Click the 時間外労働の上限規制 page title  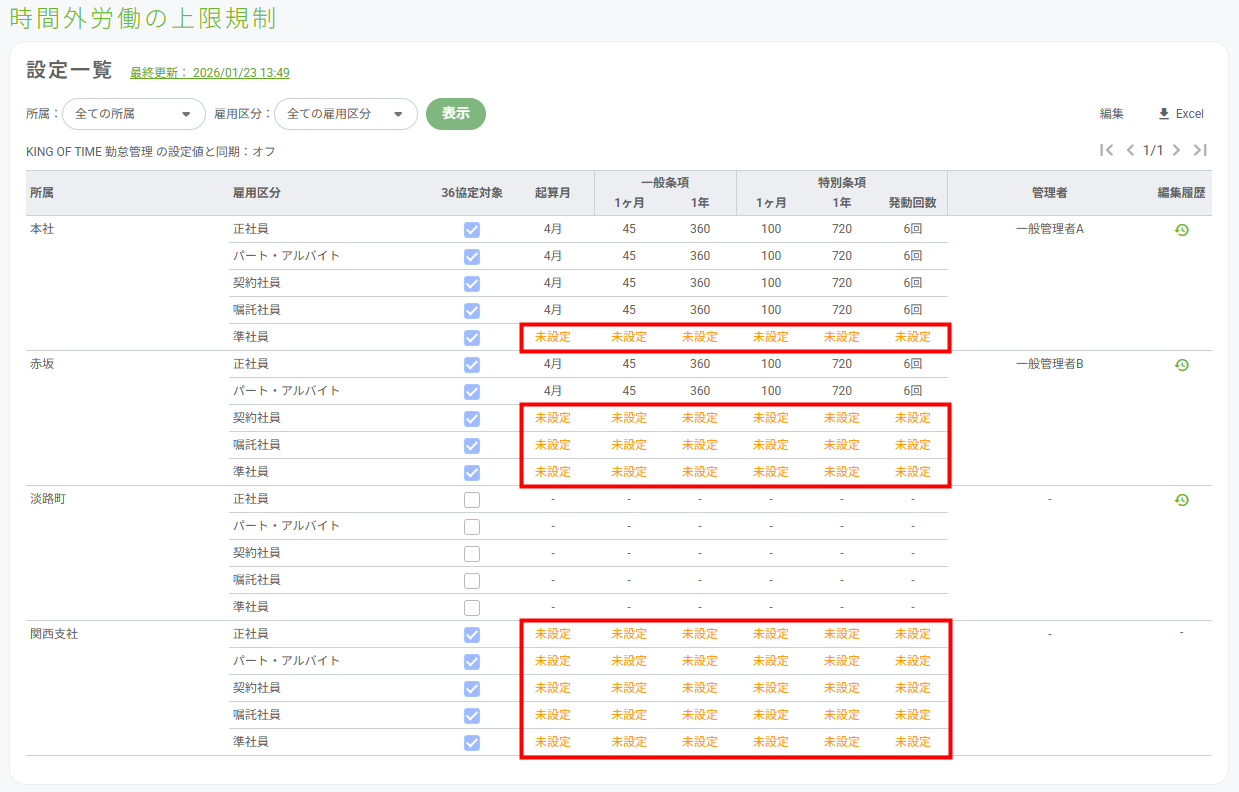coord(142,18)
